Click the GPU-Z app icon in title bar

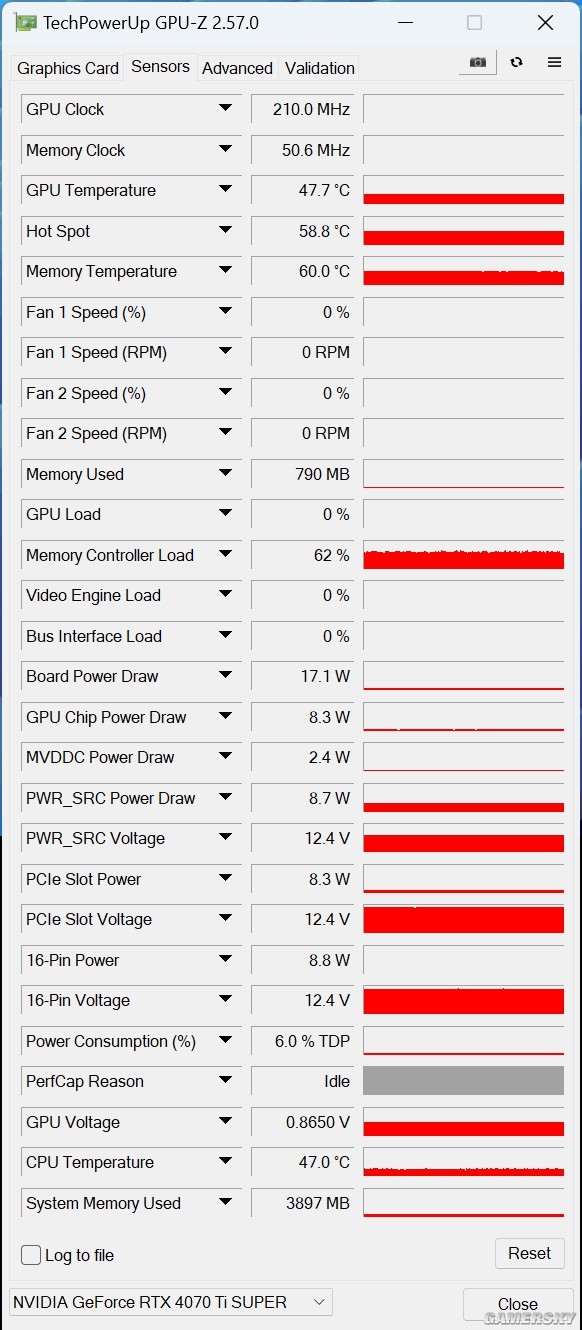coord(26,23)
